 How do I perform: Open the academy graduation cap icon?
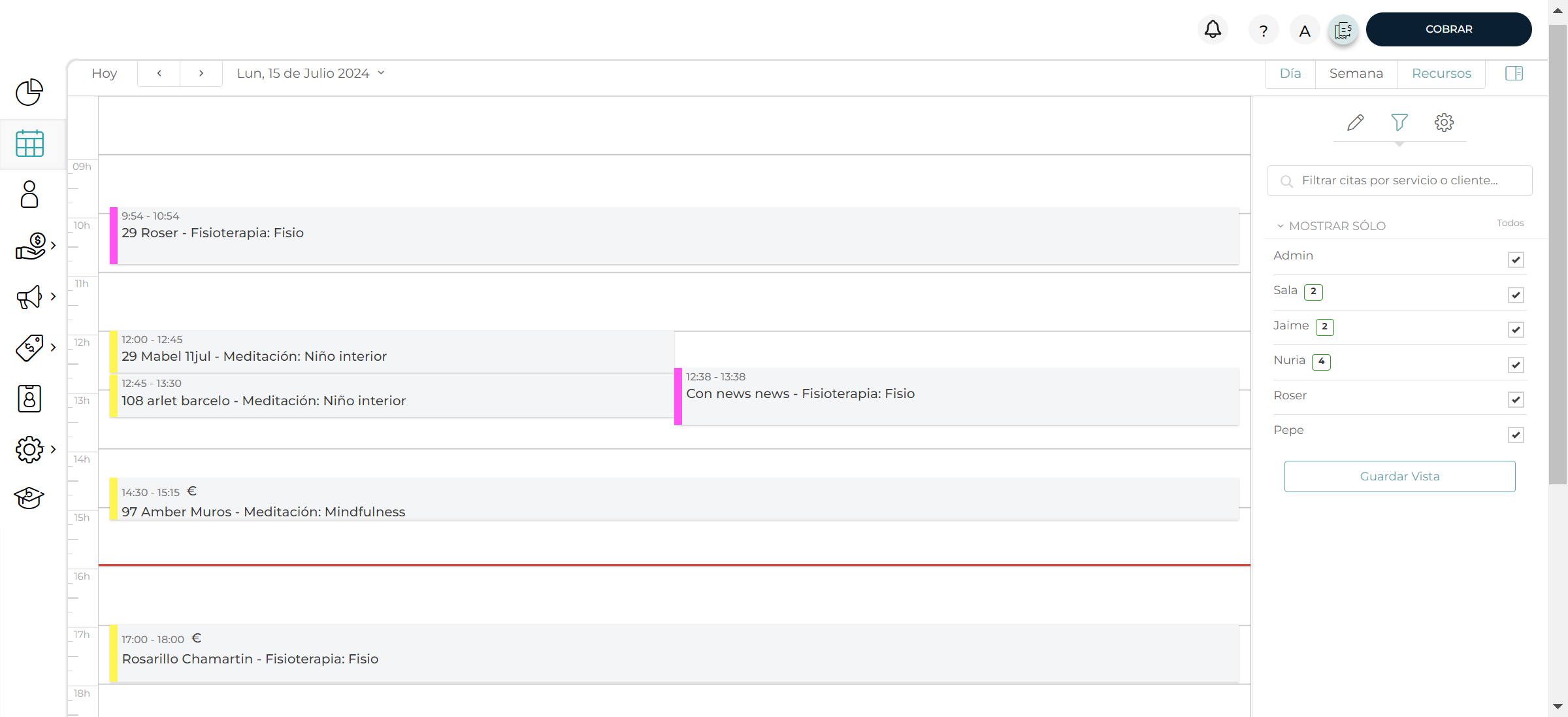29,498
